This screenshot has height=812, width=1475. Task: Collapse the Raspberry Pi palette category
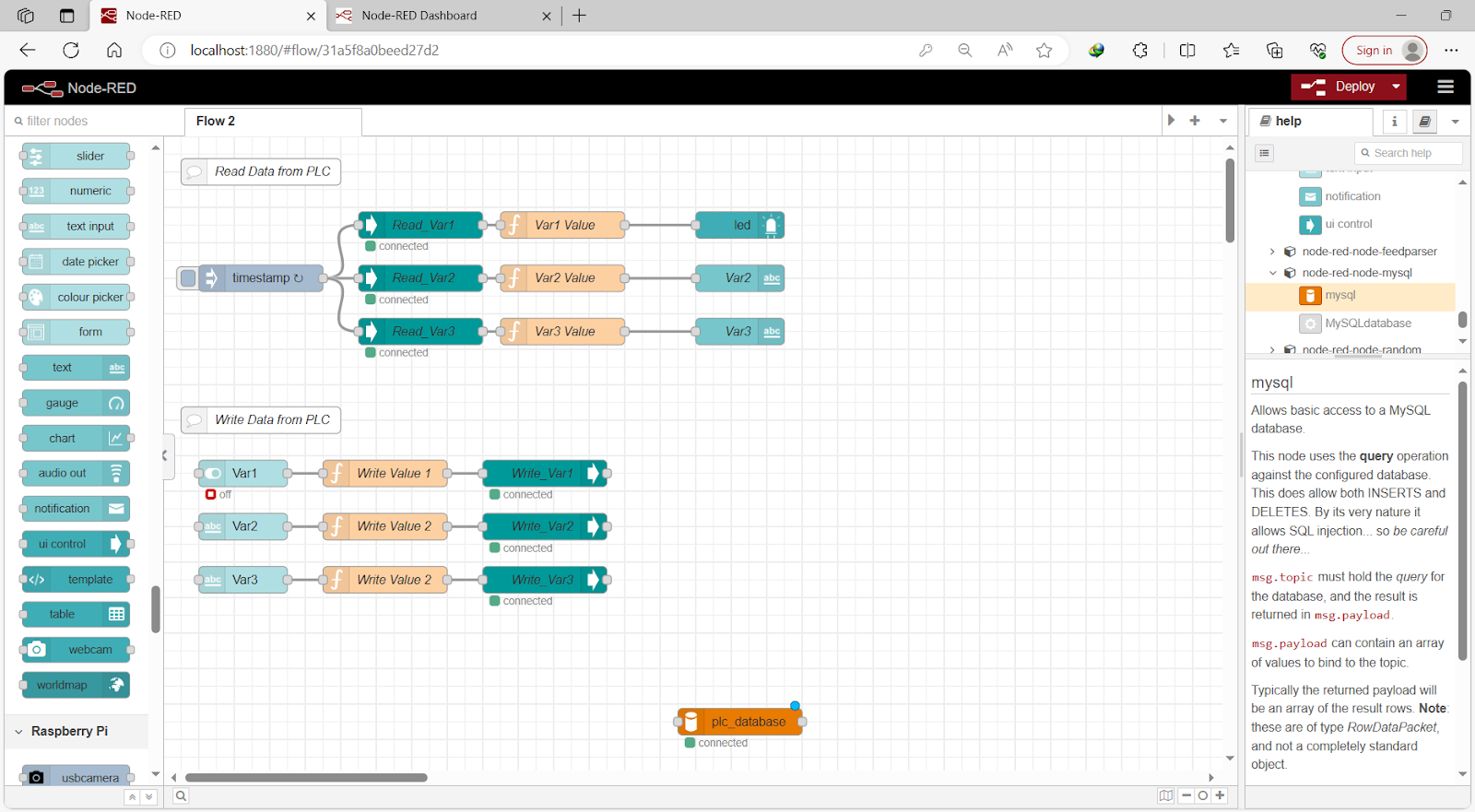click(x=77, y=732)
